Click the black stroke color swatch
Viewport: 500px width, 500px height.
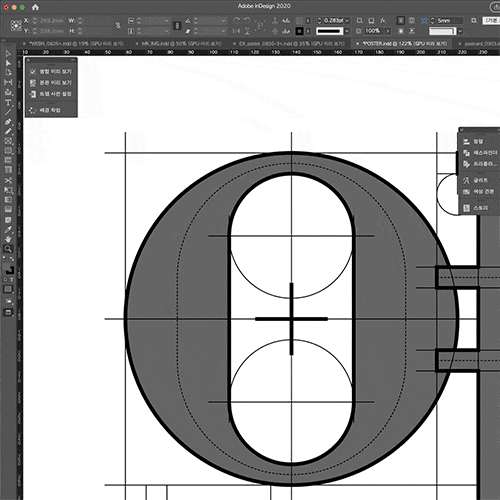point(299,31)
